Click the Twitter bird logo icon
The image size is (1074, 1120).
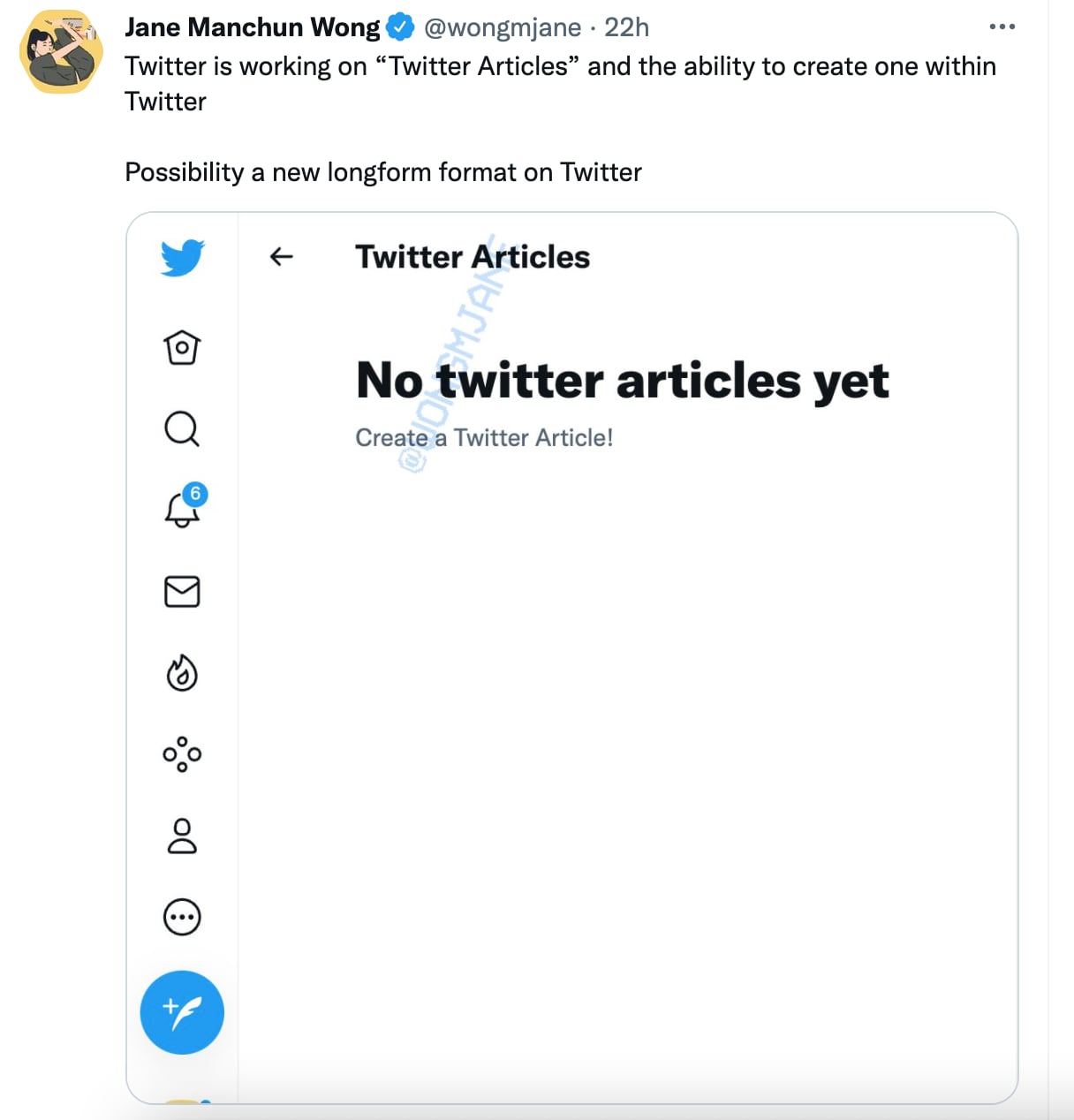tap(182, 258)
